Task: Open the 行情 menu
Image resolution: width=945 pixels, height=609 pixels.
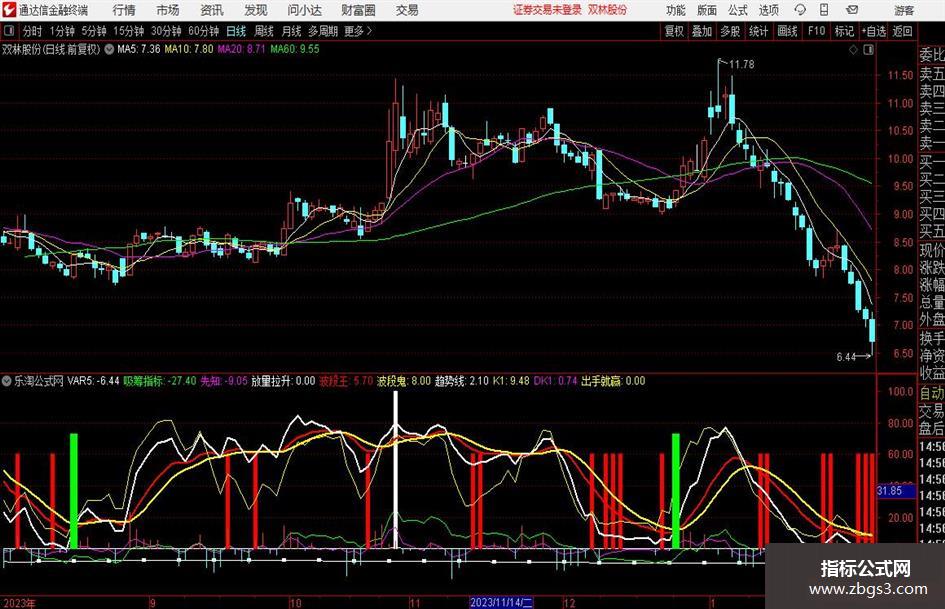Action: coord(124,10)
